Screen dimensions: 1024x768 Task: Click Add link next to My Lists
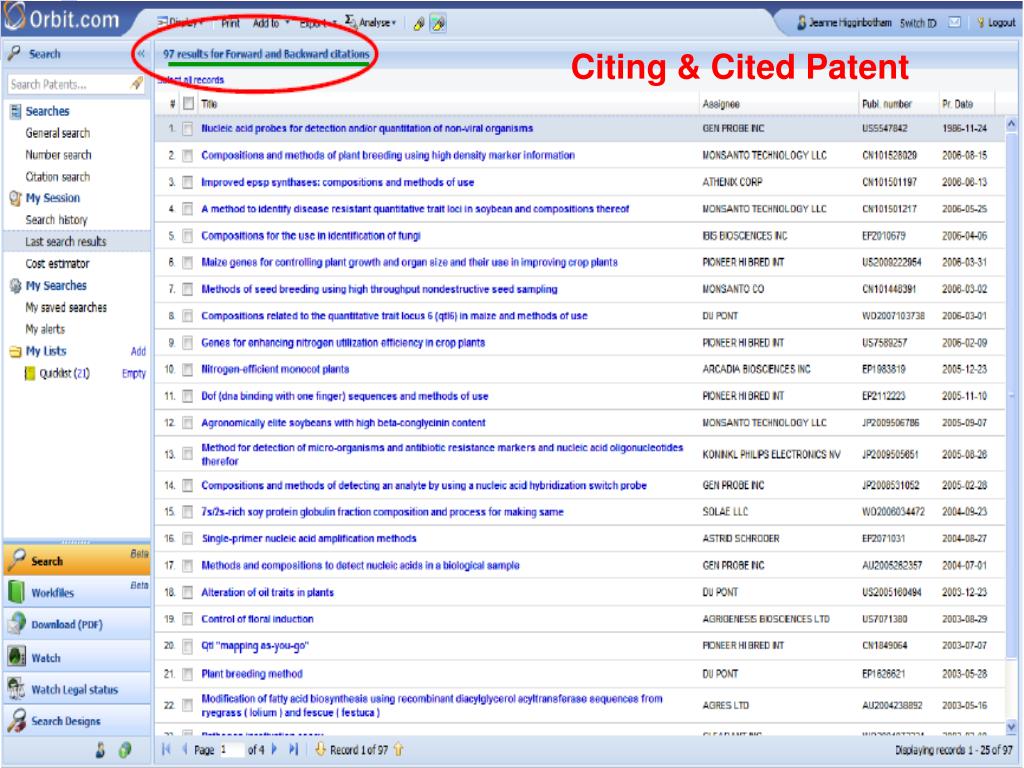tap(138, 351)
